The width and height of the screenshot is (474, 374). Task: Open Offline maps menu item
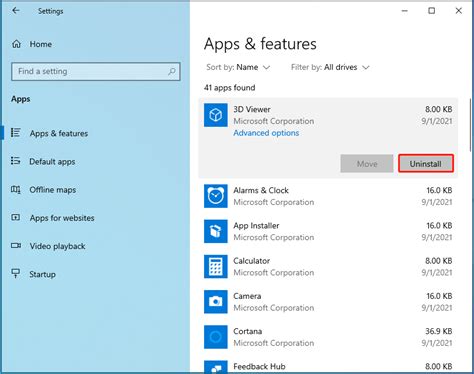coord(53,190)
